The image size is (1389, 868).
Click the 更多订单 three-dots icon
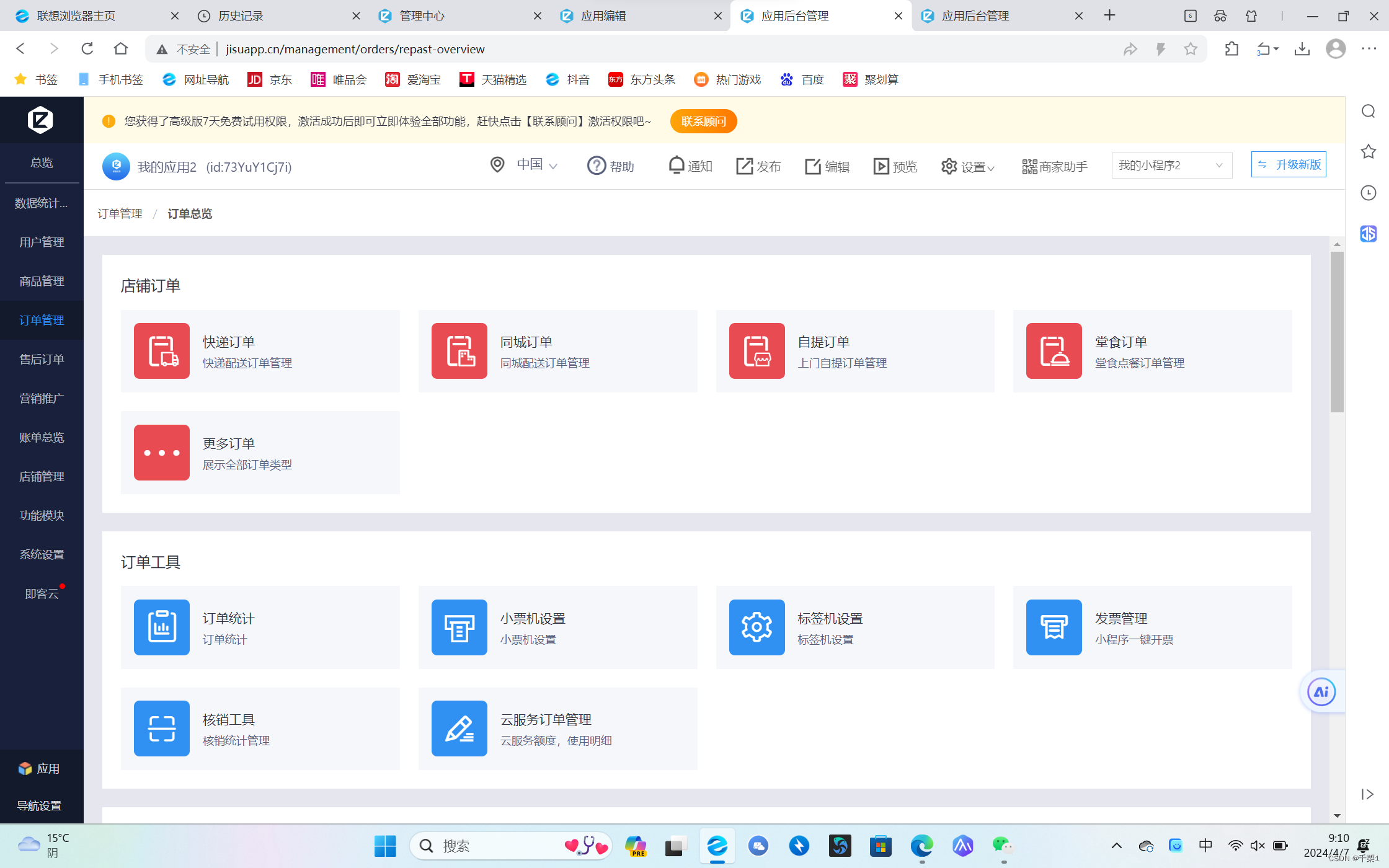pos(161,453)
